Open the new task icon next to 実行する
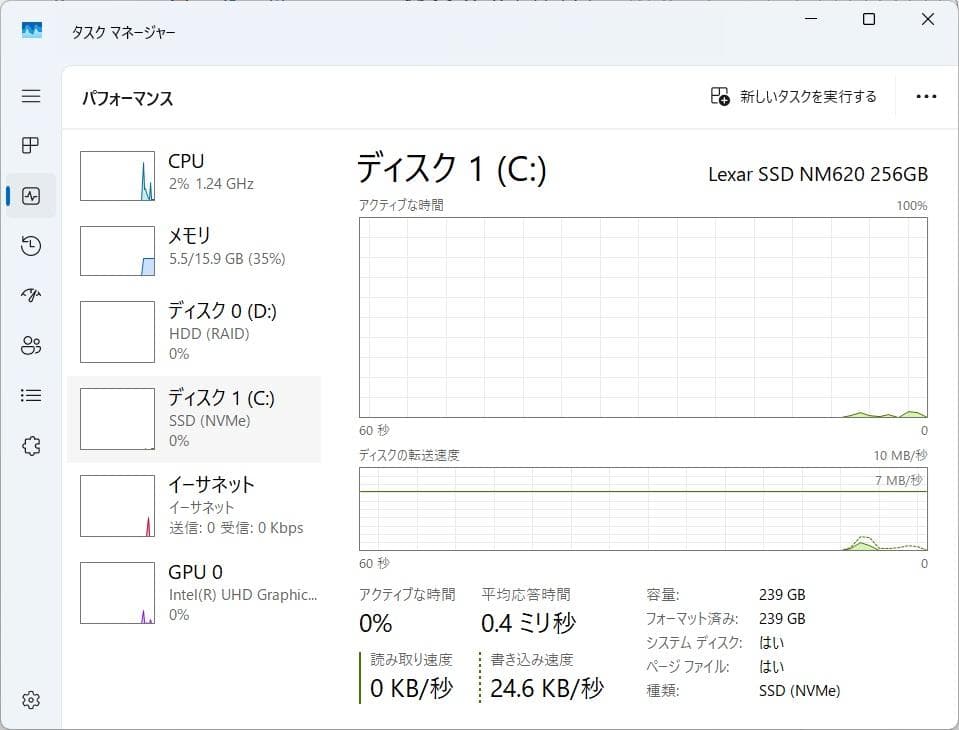The height and width of the screenshot is (730, 959). pyautogui.click(x=718, y=96)
